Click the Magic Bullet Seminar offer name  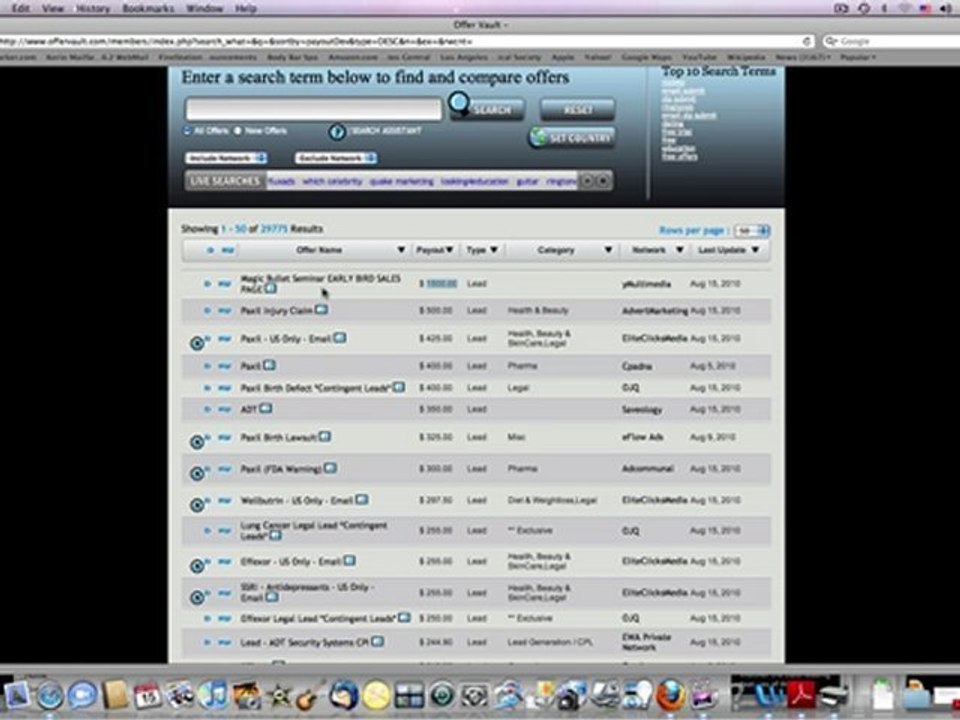coord(320,283)
